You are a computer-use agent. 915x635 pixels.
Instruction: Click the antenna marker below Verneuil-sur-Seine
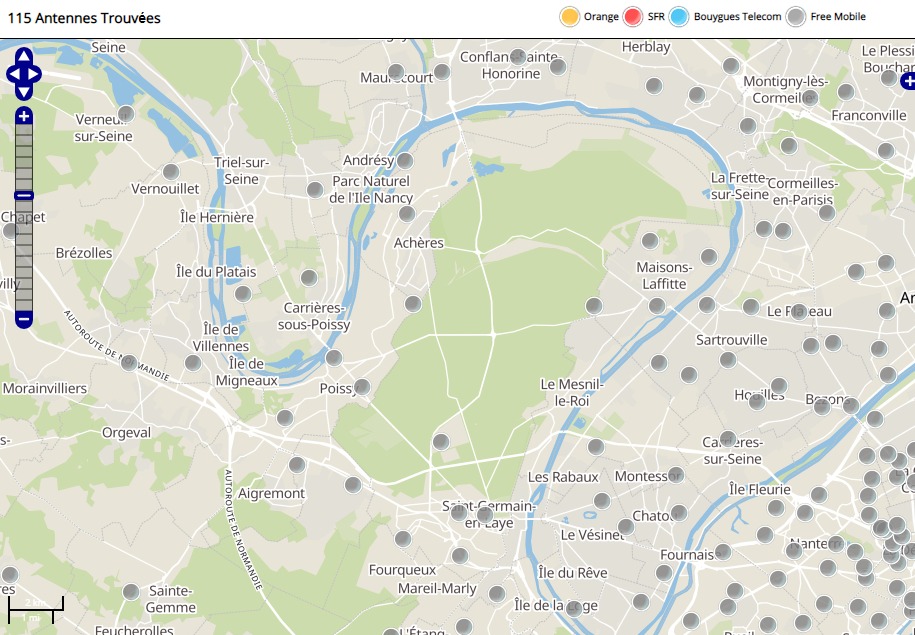126,114
